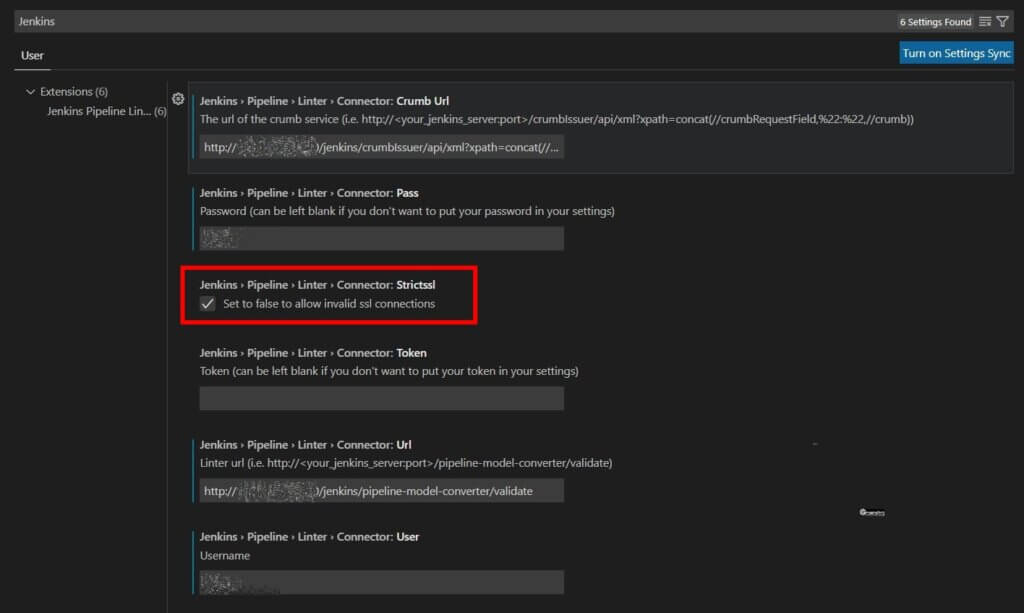Switch to the User settings tab

[32, 55]
